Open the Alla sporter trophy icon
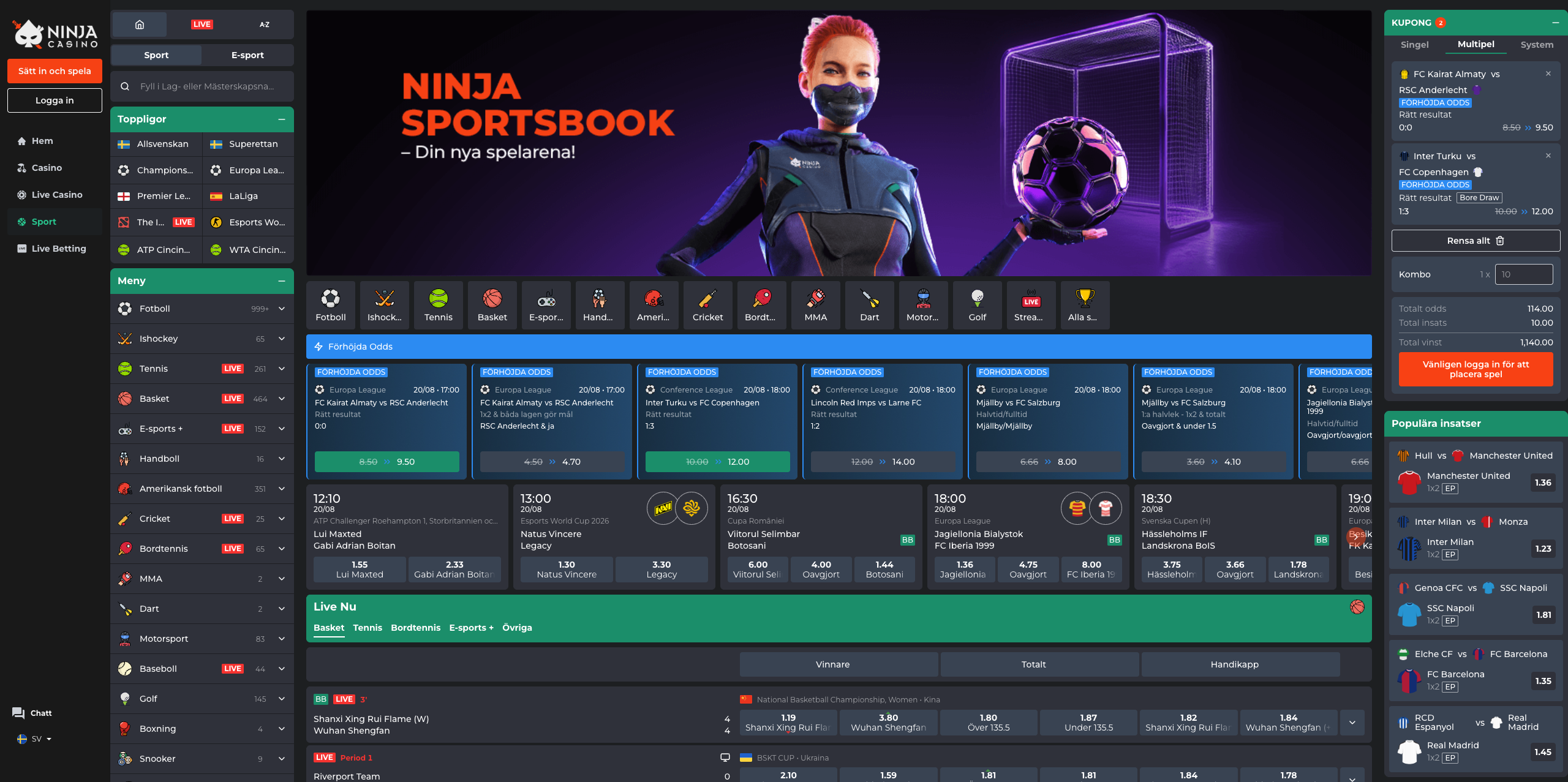Screen dimensions: 1568x782 click(x=1085, y=306)
